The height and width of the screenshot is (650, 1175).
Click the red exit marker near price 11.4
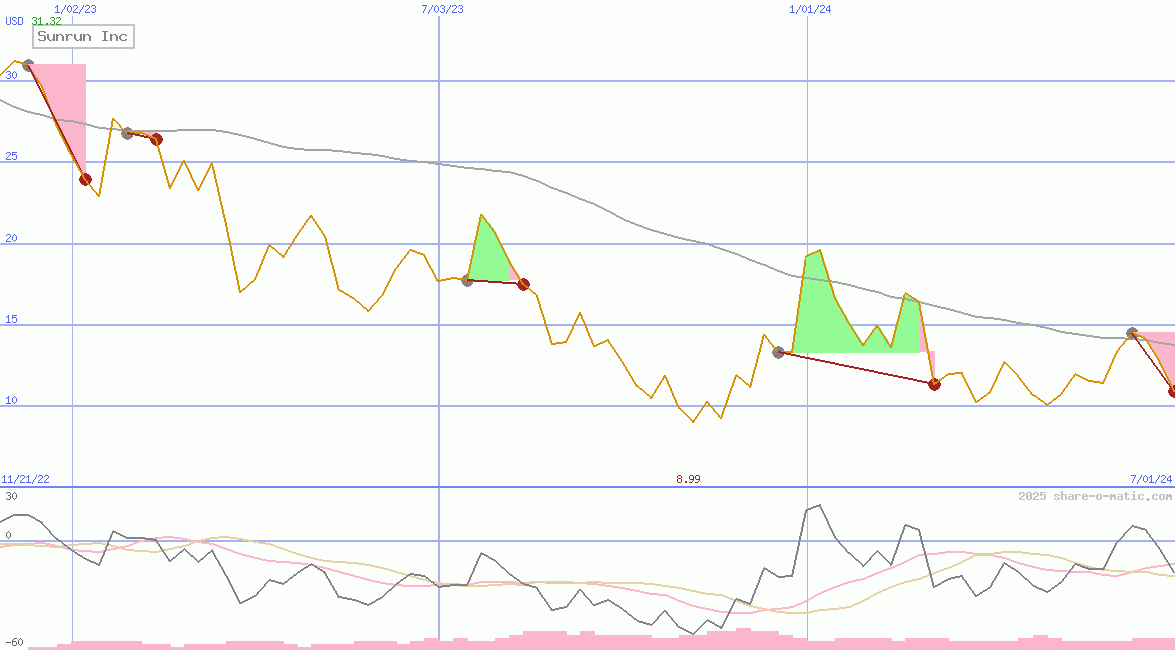coord(934,384)
